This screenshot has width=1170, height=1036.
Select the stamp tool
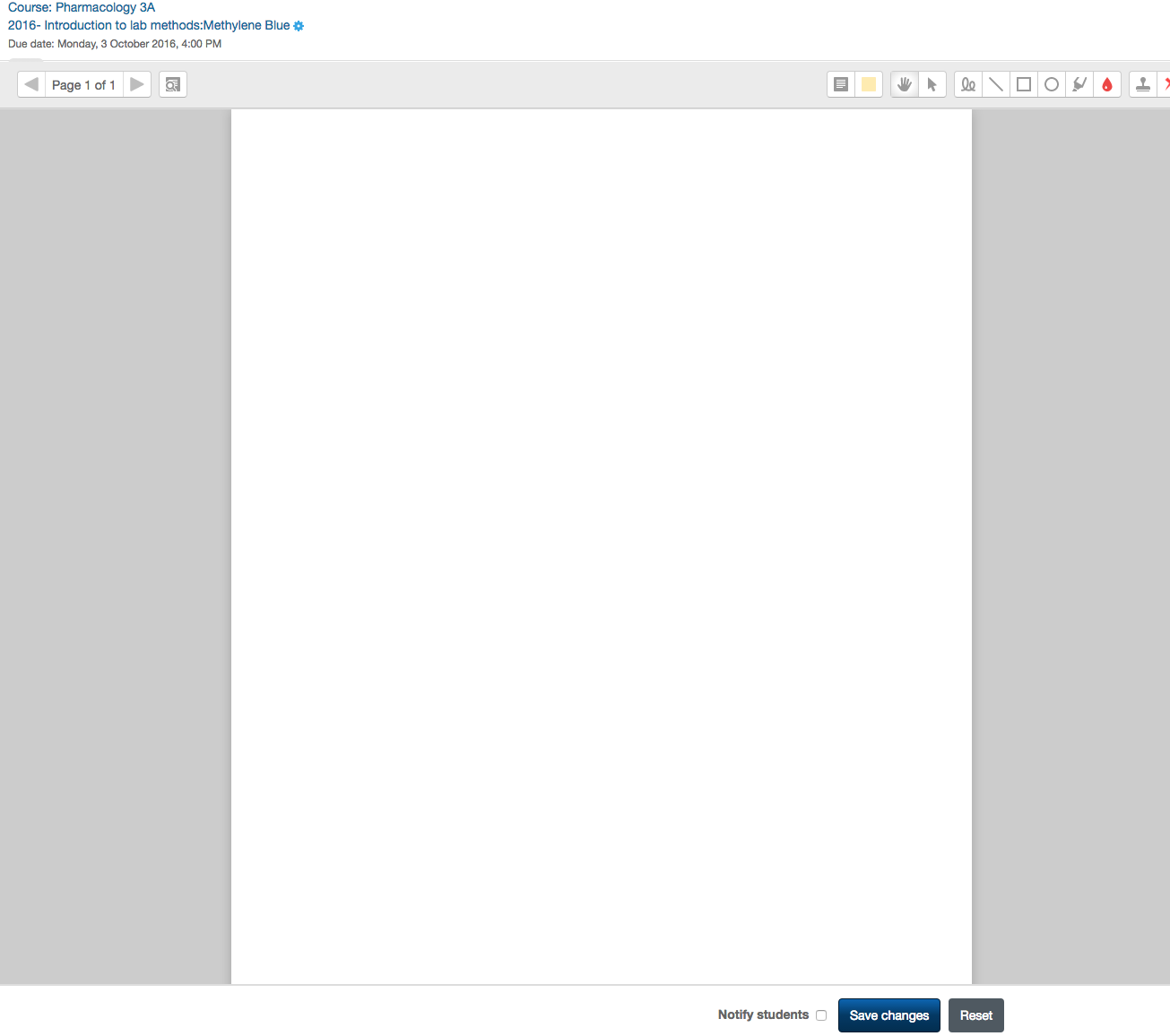pos(1143,84)
